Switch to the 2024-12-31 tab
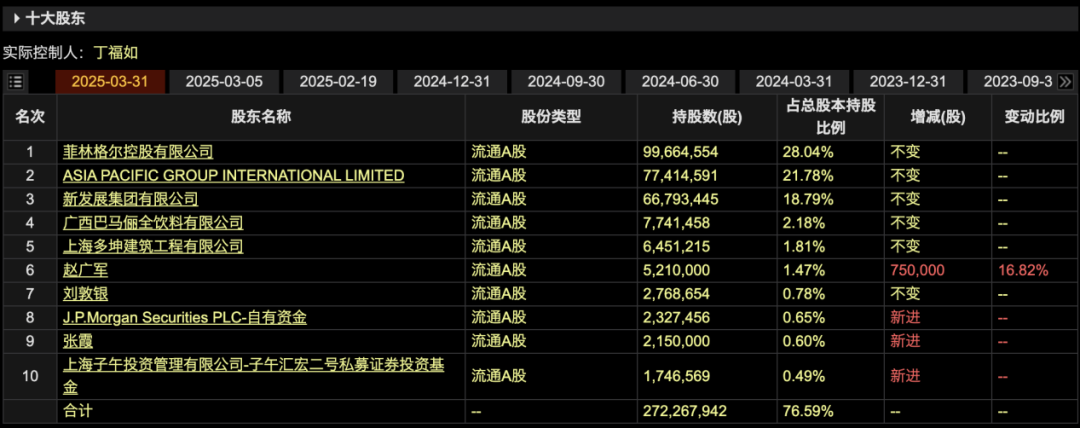Viewport: 1080px width, 428px height. pos(452,82)
